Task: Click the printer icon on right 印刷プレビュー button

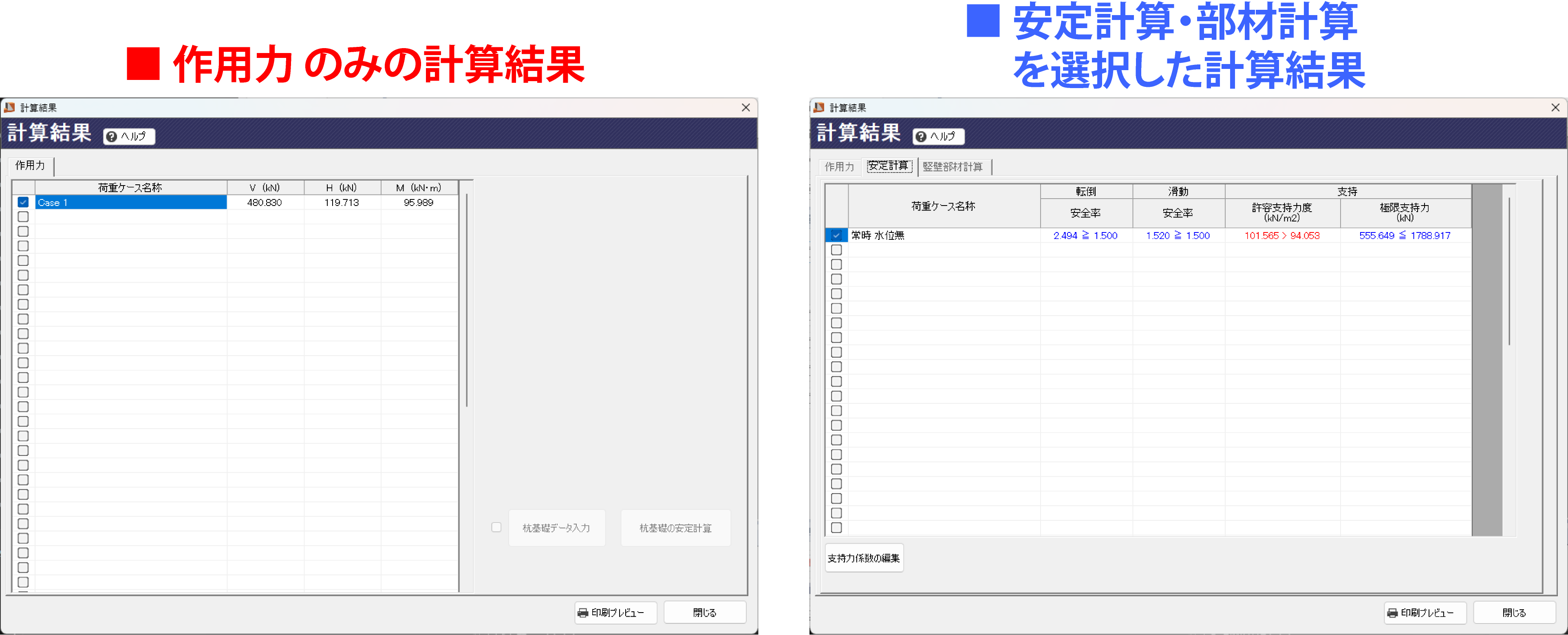Action: (1392, 613)
